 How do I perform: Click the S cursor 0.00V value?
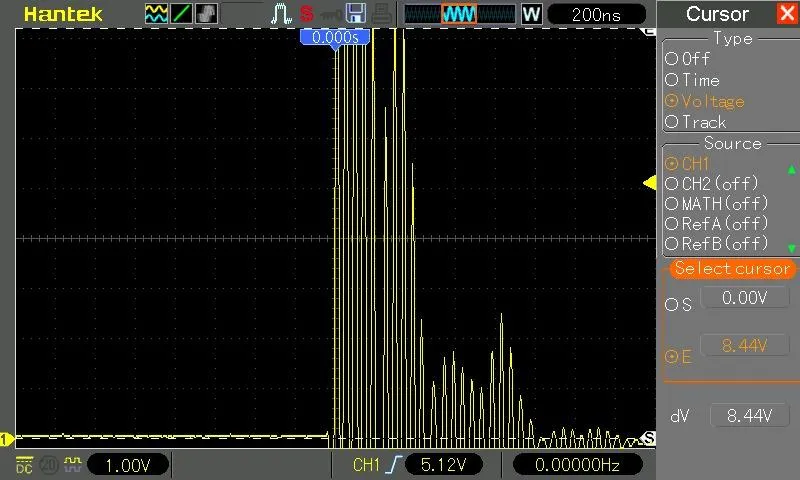tap(745, 297)
